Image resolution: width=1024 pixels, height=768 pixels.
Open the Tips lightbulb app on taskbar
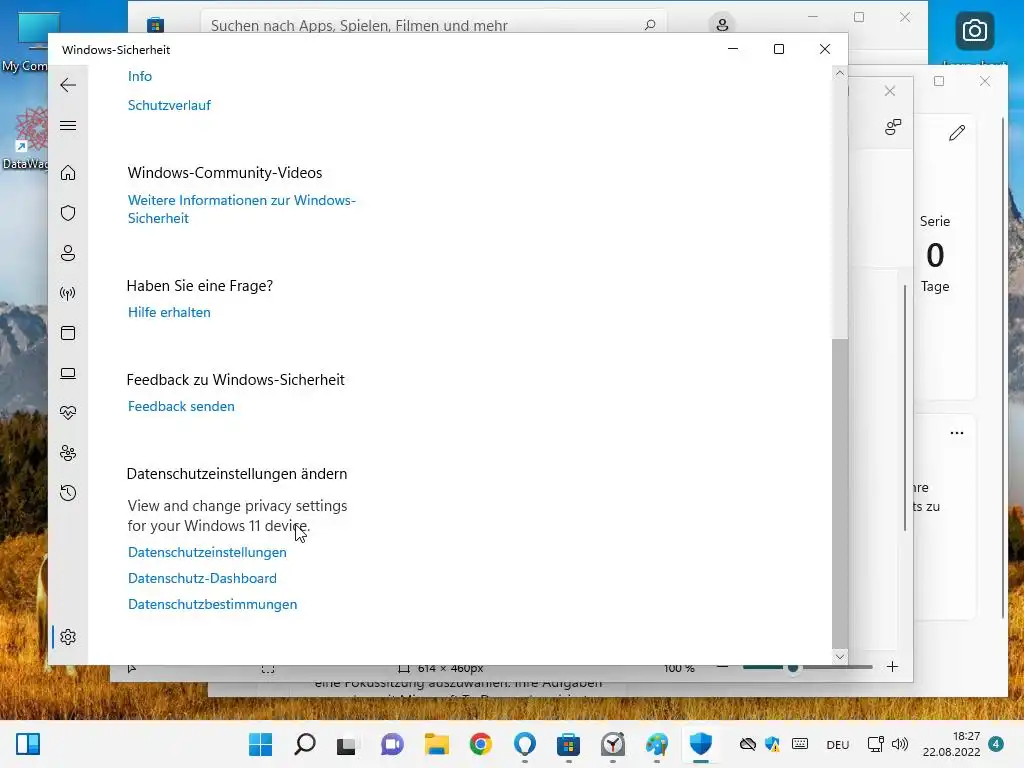click(x=525, y=744)
